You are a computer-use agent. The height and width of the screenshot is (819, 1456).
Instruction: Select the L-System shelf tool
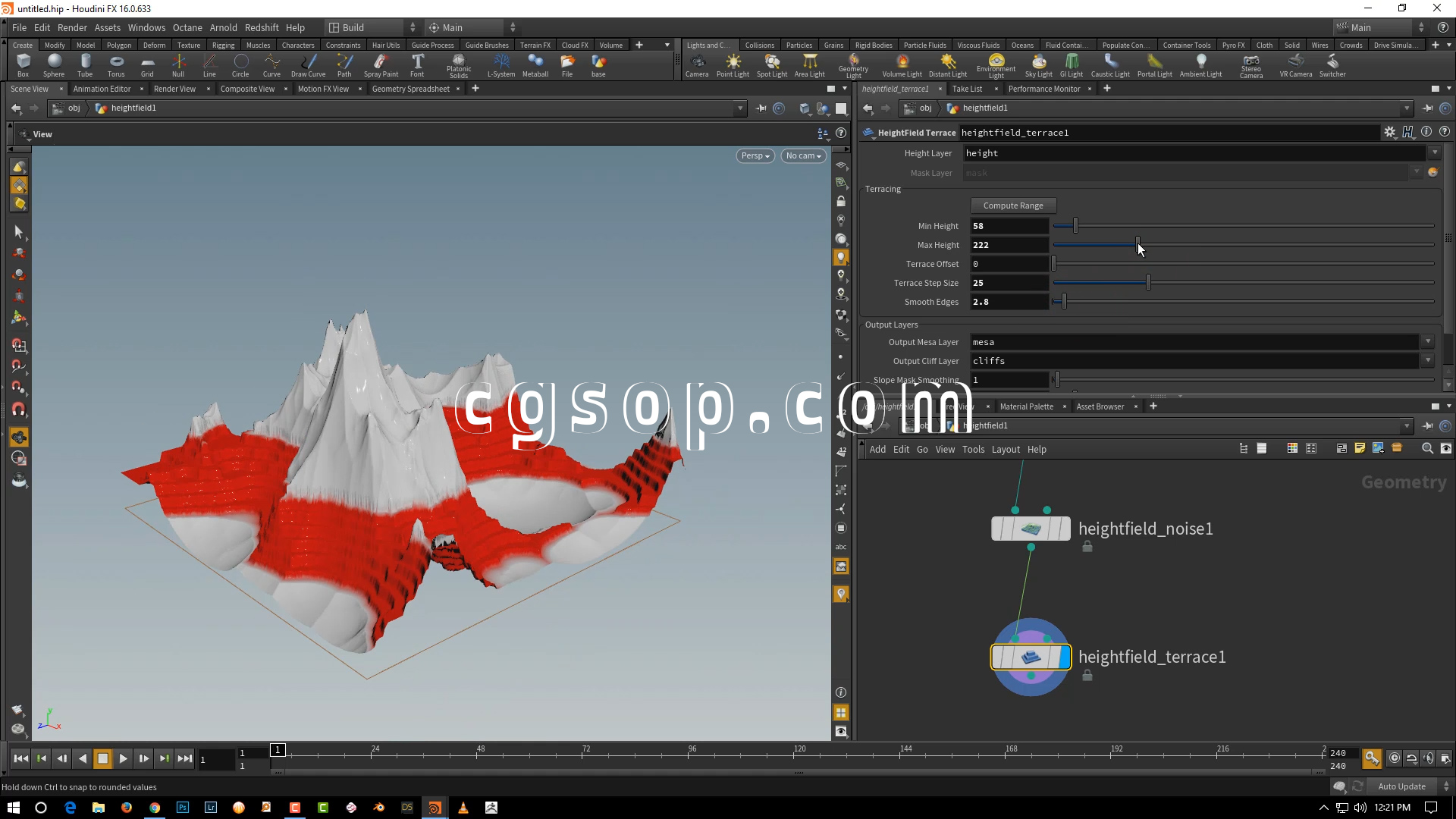coord(500,64)
